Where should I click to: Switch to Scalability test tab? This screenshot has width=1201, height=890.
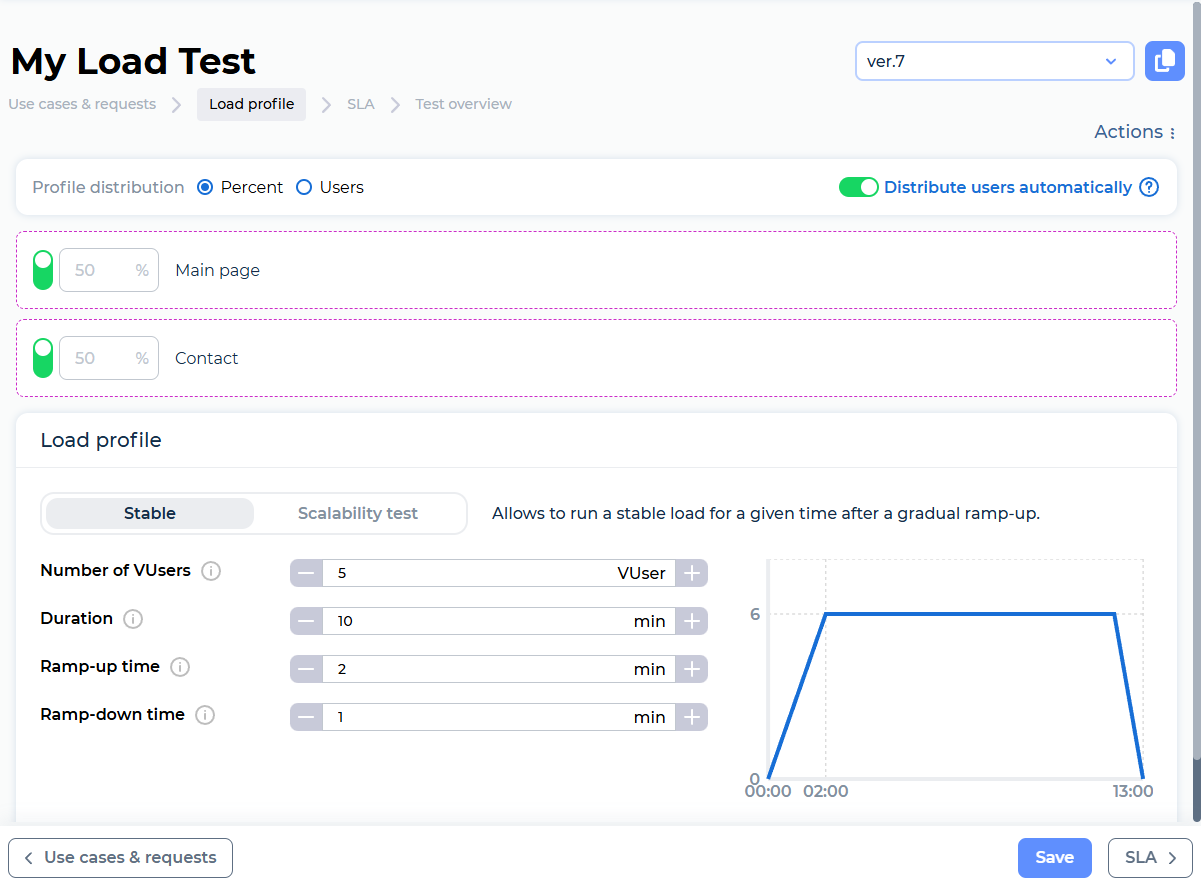357,513
